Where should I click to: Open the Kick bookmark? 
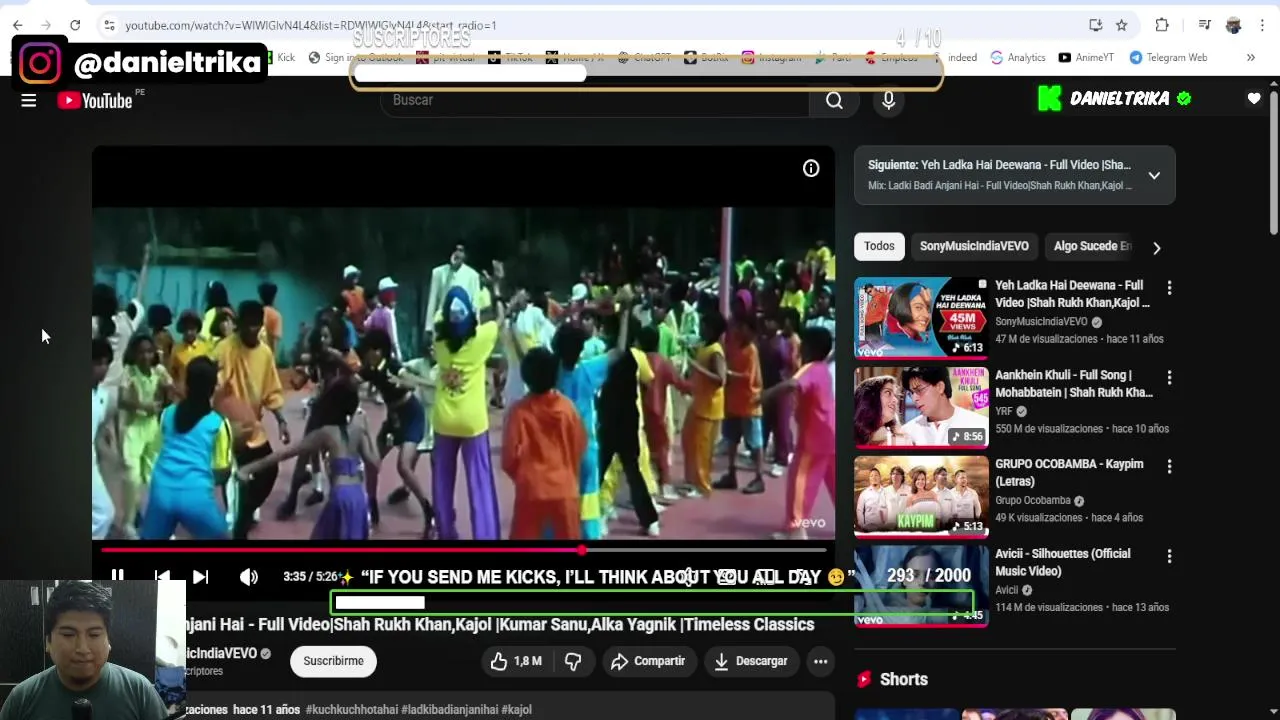pos(279,58)
